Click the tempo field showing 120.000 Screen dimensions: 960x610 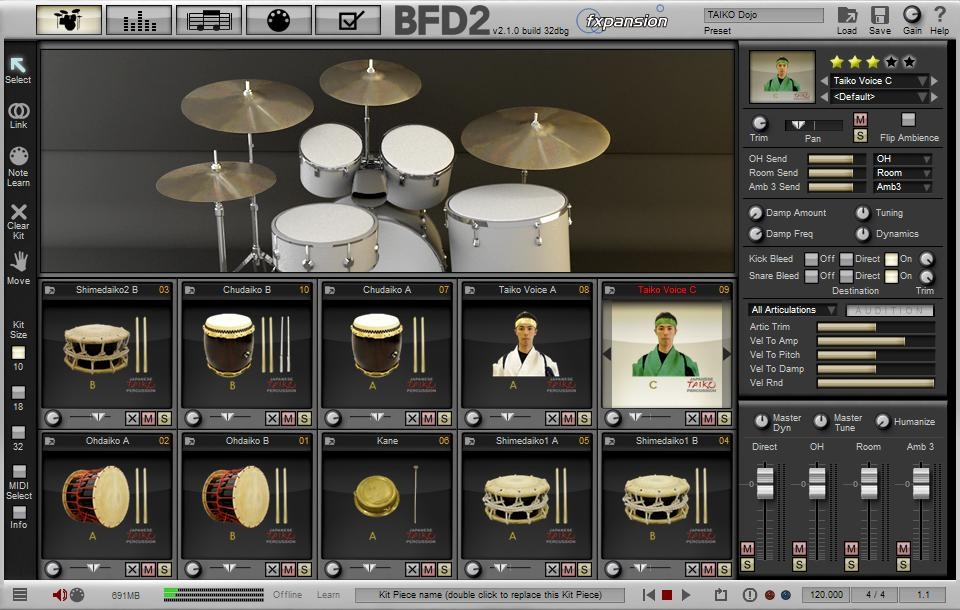tap(827, 595)
